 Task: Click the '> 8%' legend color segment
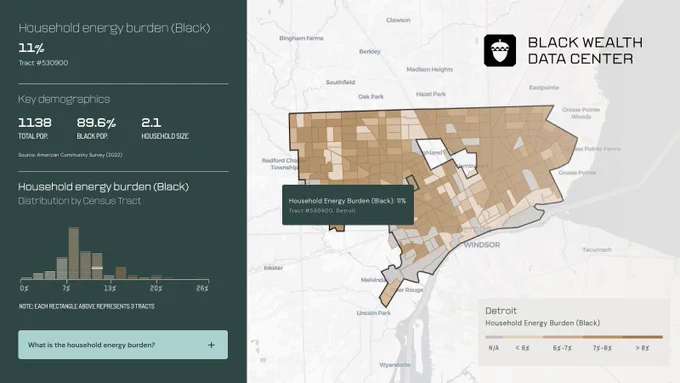(643, 337)
